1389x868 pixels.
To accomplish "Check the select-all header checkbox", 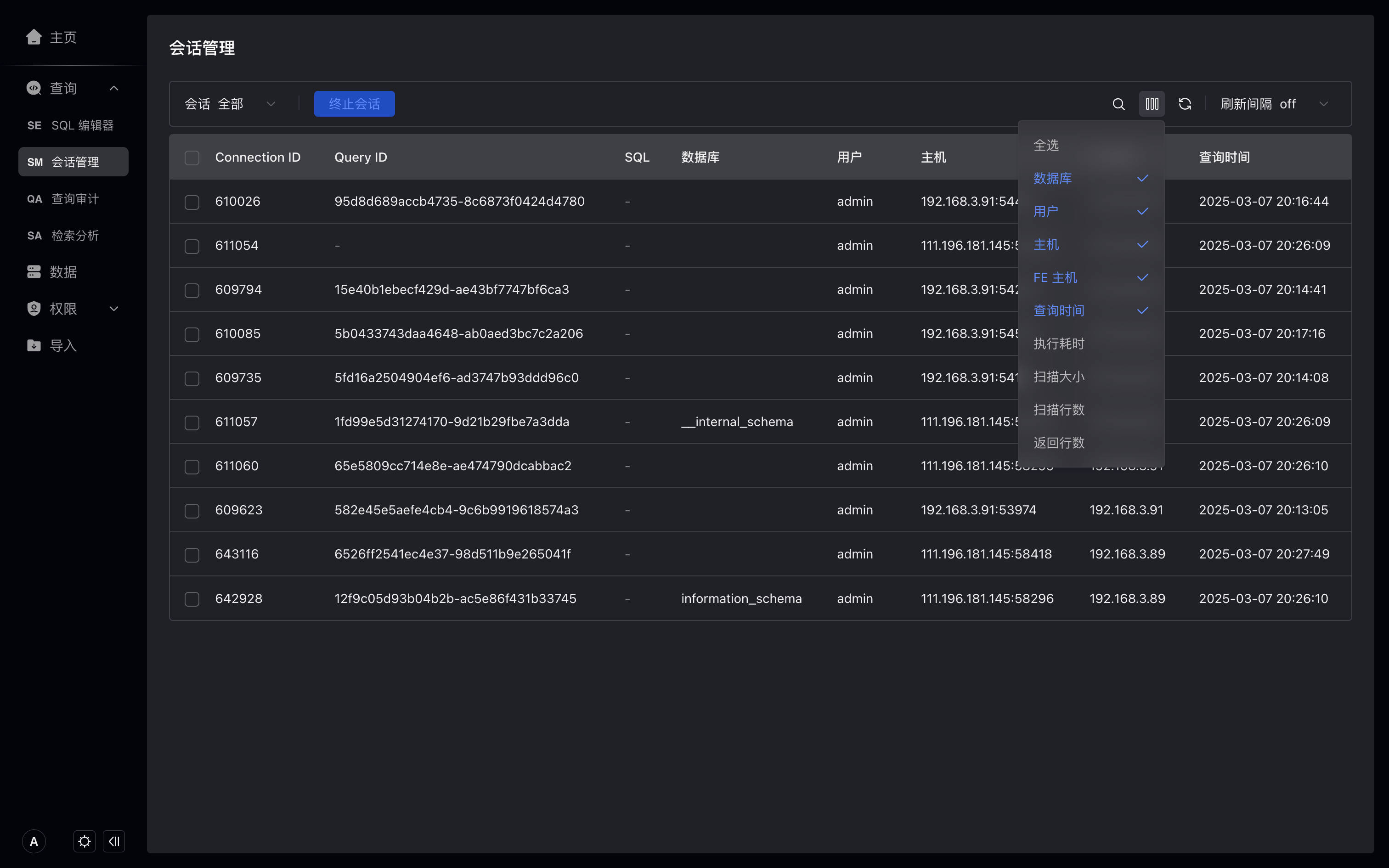I will click(192, 157).
